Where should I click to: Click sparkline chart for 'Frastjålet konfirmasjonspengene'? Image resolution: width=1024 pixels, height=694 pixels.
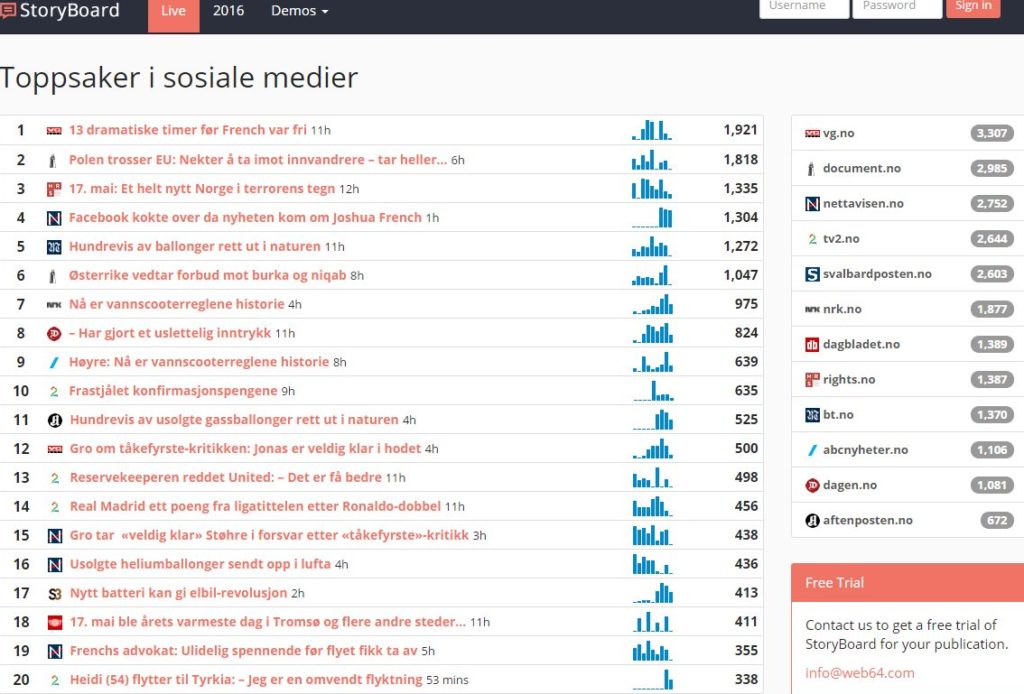pos(653,390)
